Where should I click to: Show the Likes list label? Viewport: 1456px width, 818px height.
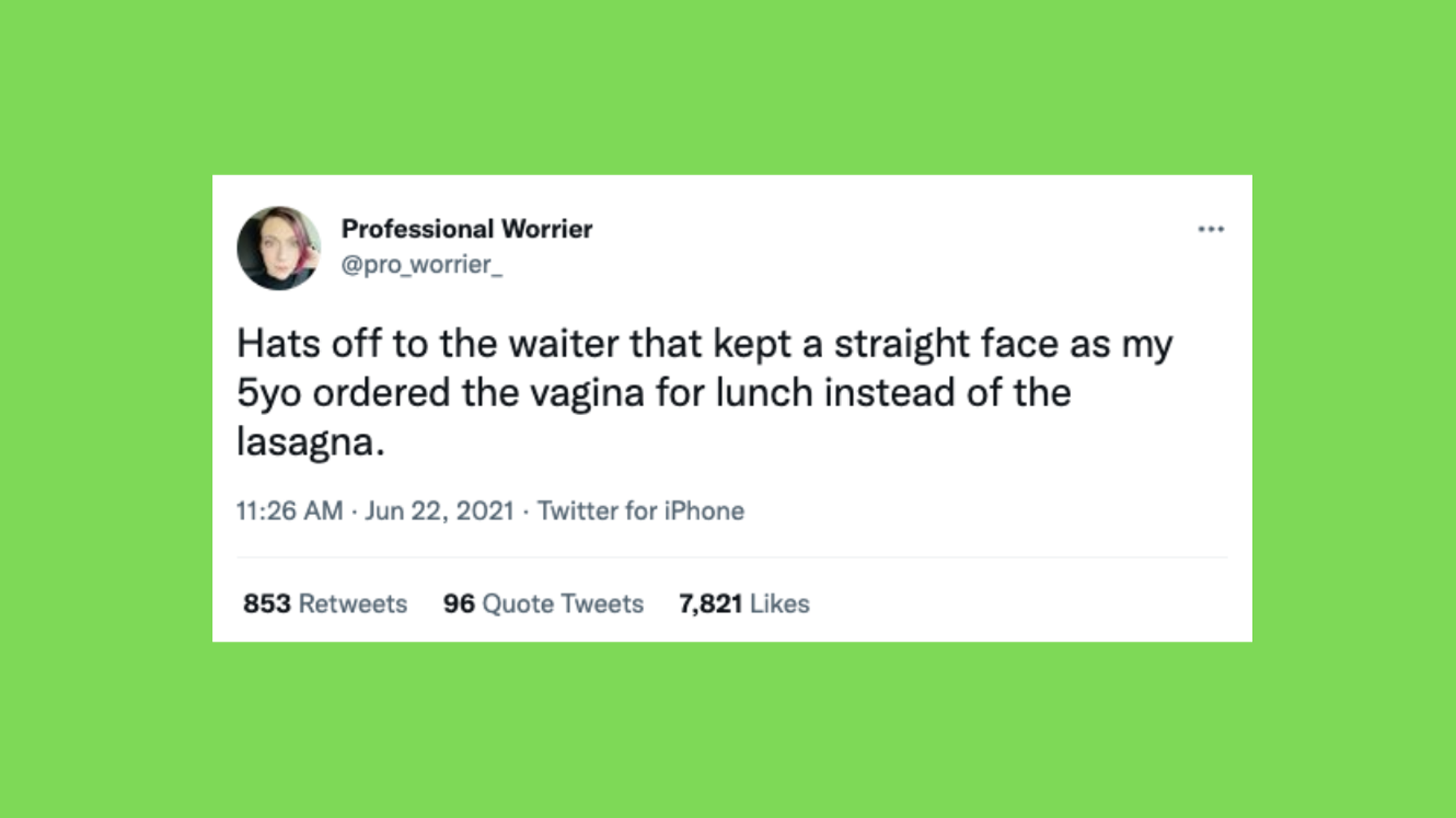click(x=780, y=603)
